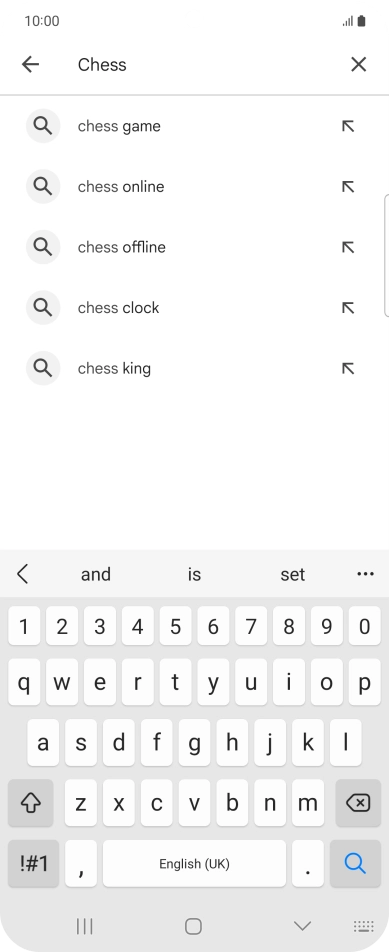Open keyboard switcher icon in navigation bar
This screenshot has height=952, width=389.
coord(364,926)
